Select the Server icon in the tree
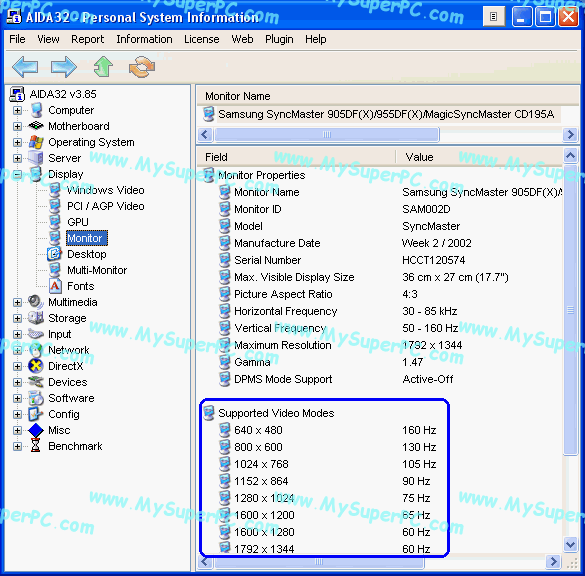Screen dimensions: 585x576 36,158
